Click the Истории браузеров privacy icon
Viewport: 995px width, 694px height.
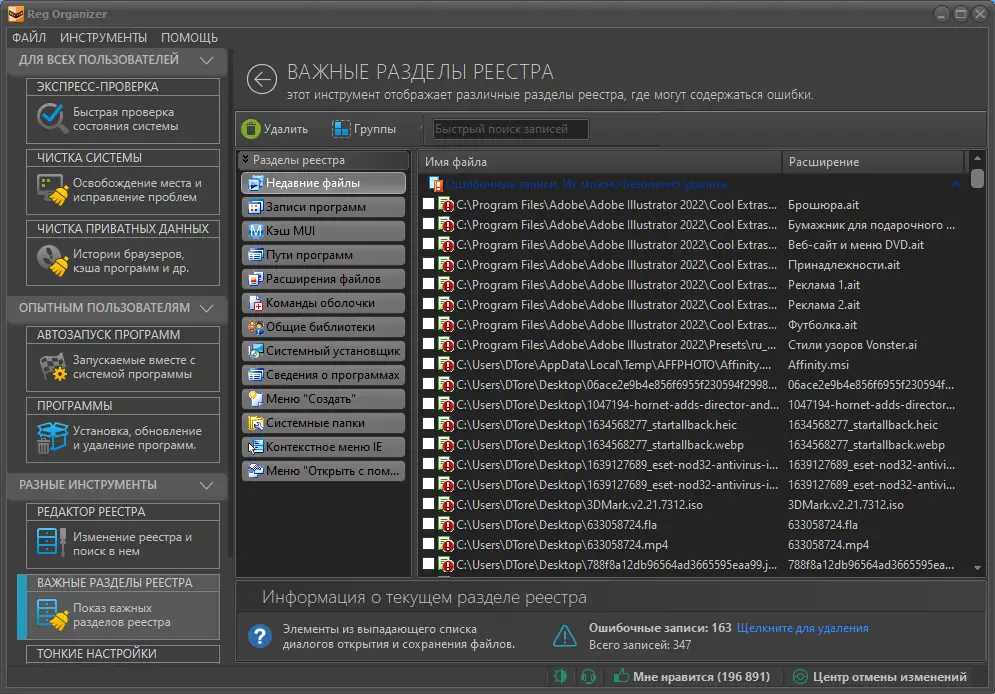click(x=53, y=261)
